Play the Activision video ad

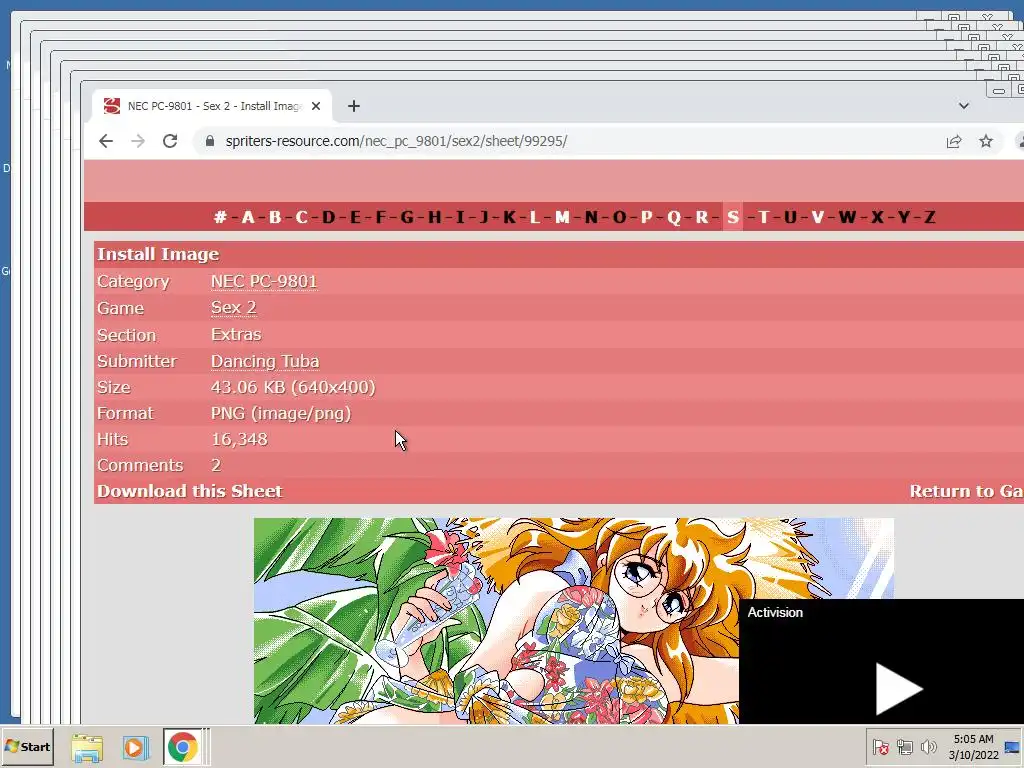[x=898, y=689]
